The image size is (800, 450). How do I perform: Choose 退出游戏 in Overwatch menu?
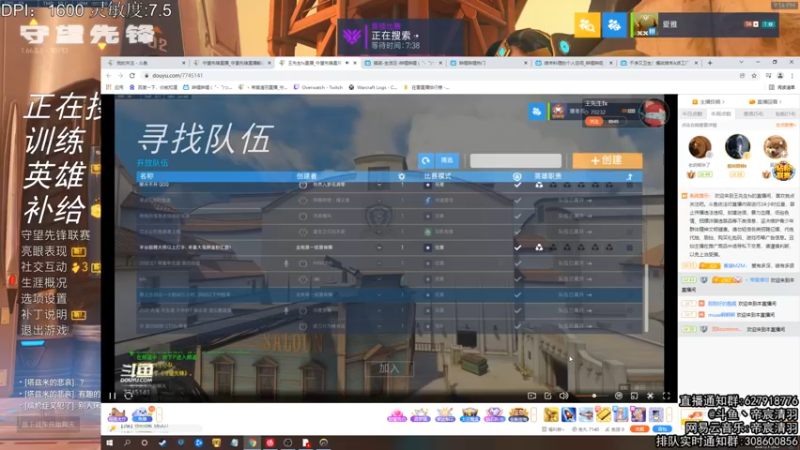[x=44, y=330]
